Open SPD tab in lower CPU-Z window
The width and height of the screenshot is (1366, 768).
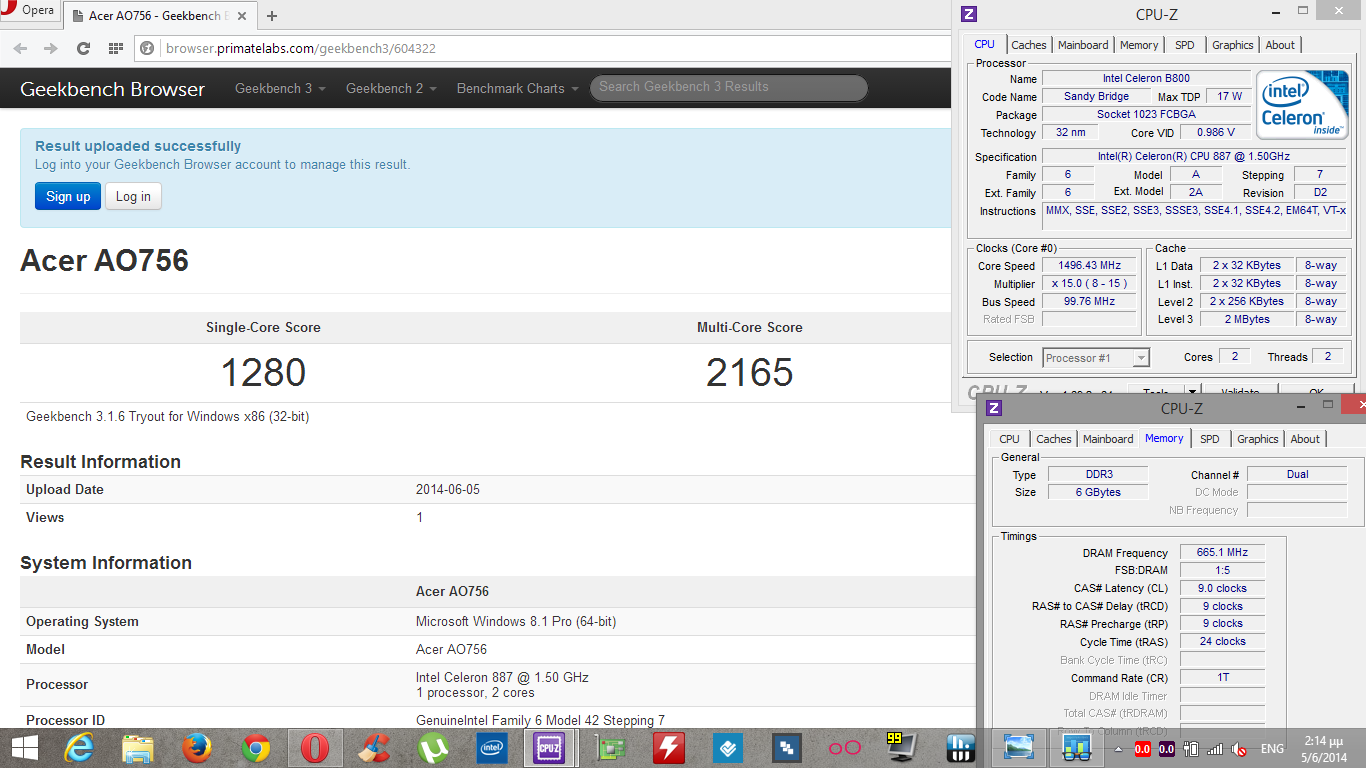tap(1210, 439)
